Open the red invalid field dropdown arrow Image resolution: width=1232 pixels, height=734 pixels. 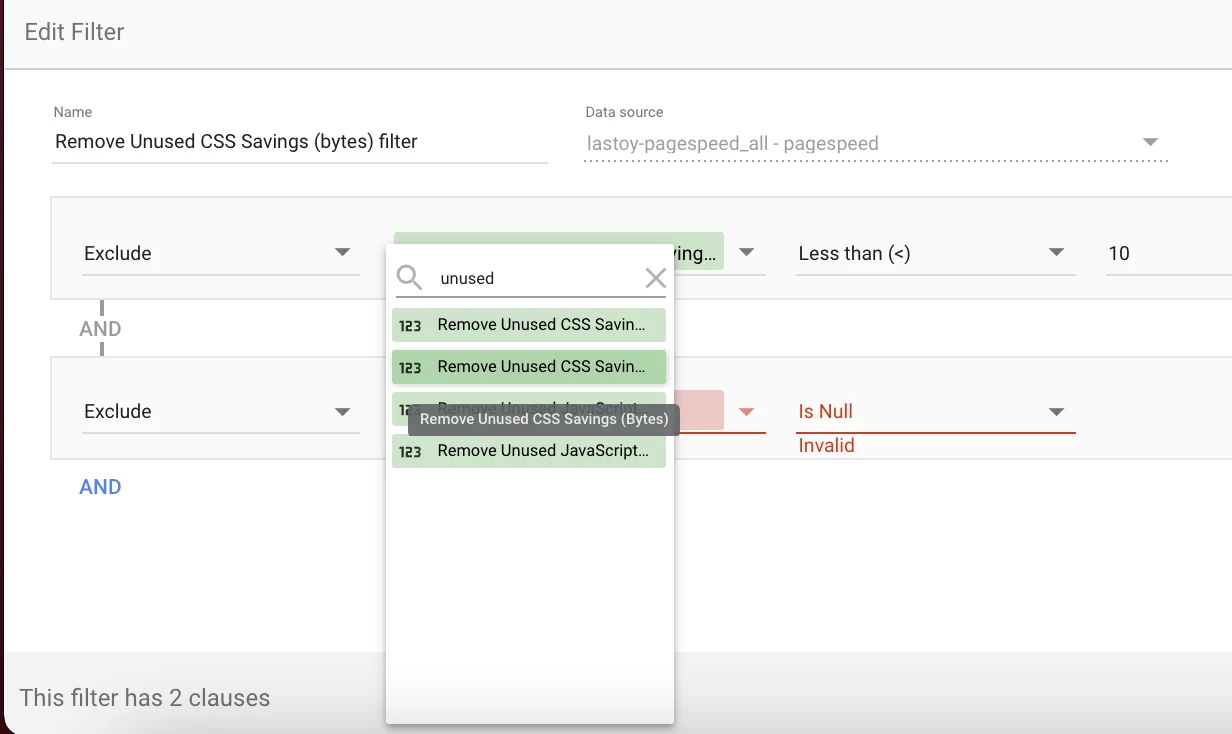pos(747,411)
